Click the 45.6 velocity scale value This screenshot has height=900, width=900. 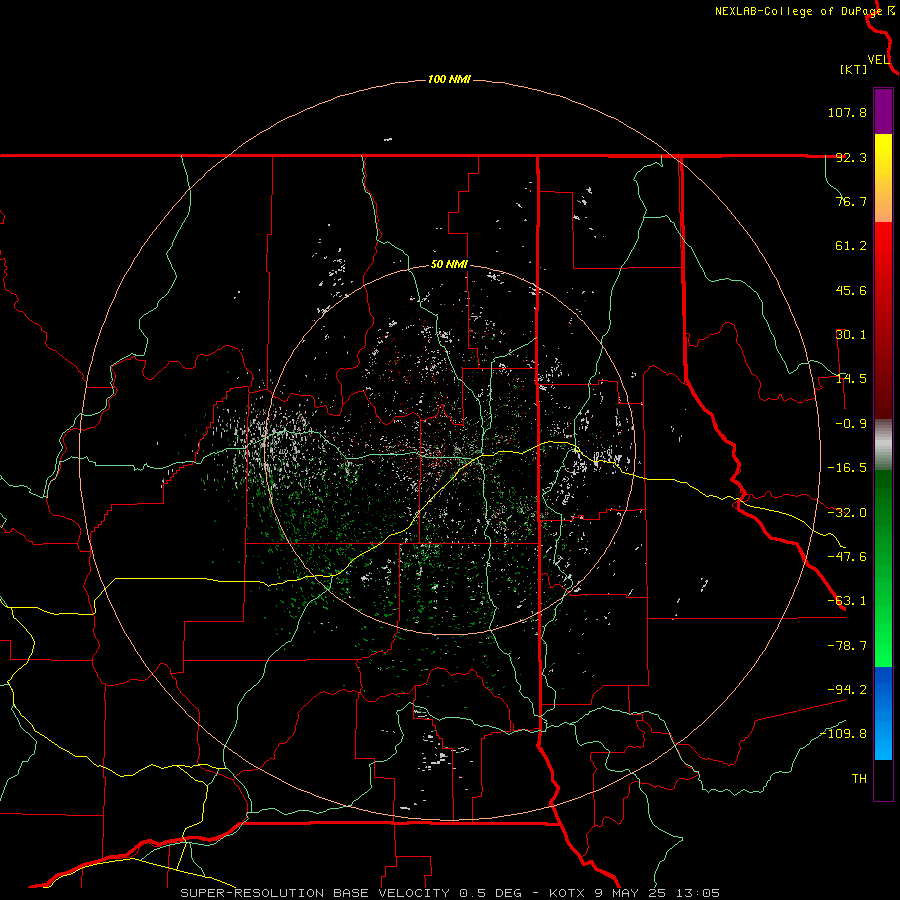[x=851, y=290]
